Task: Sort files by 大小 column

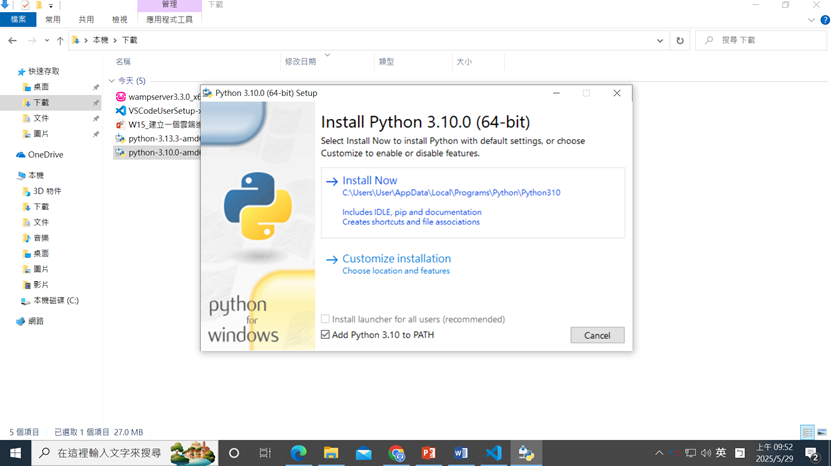Action: [x=464, y=61]
